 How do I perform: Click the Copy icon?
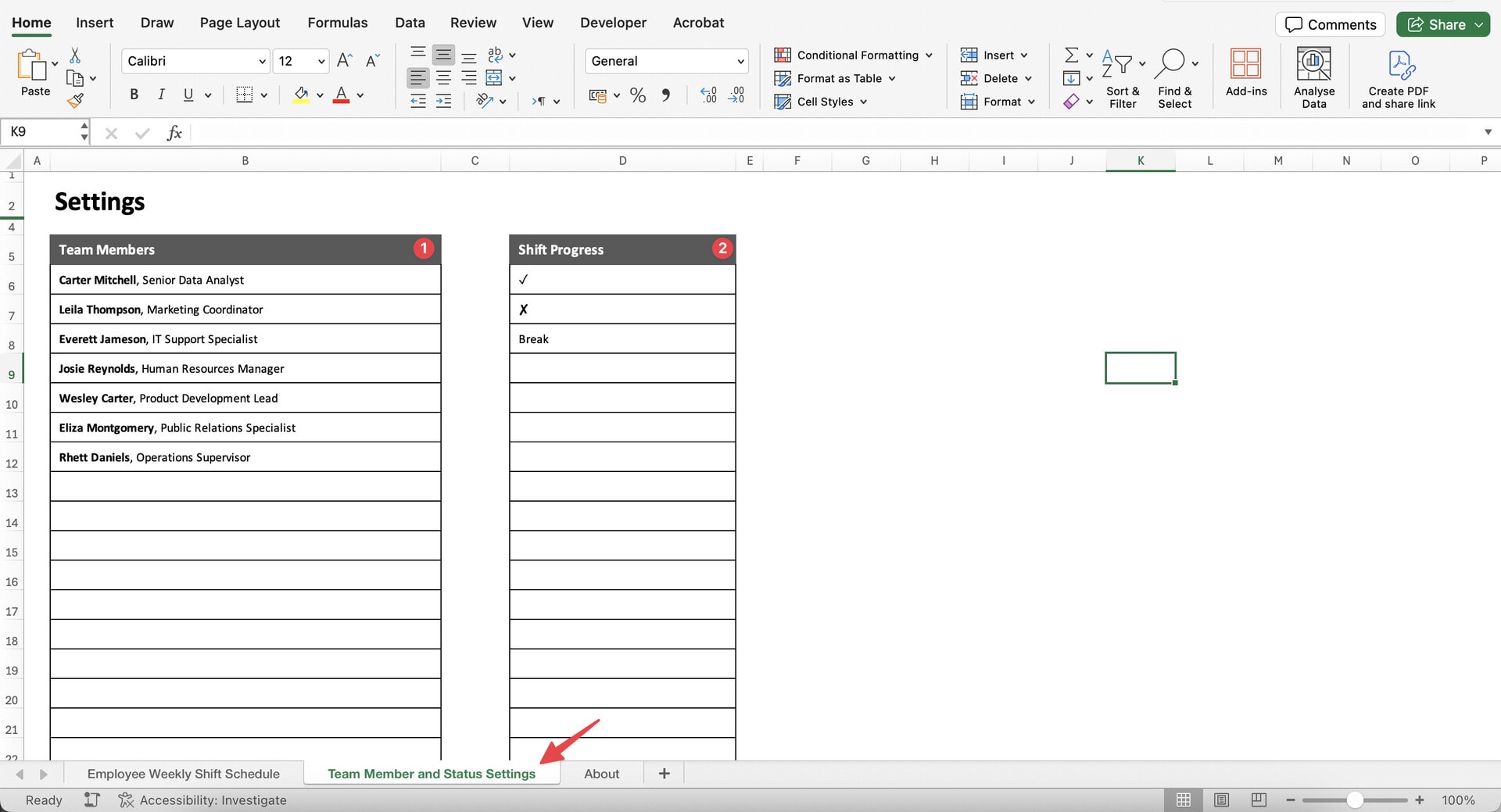click(x=75, y=78)
